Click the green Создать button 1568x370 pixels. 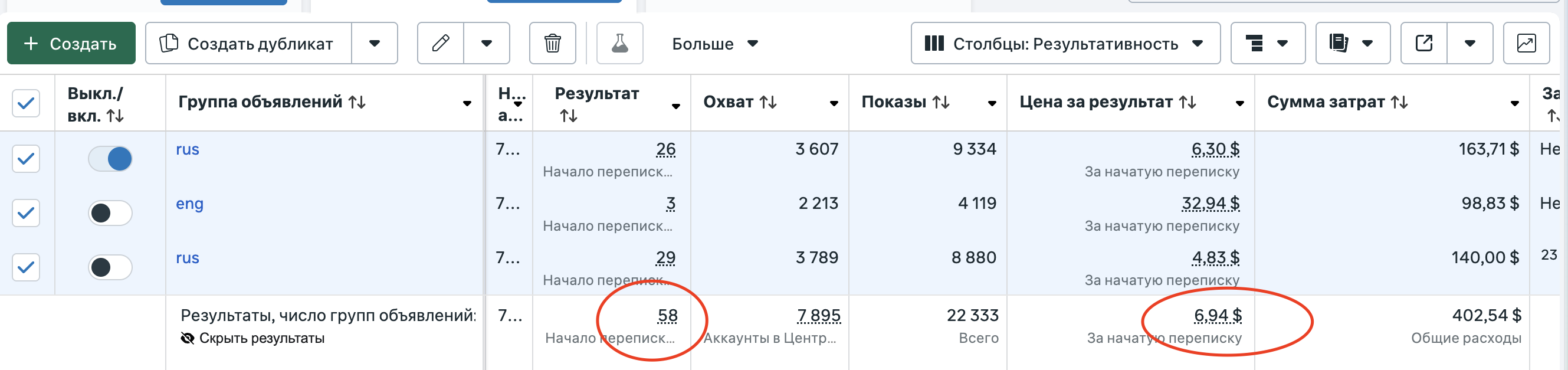click(x=70, y=43)
